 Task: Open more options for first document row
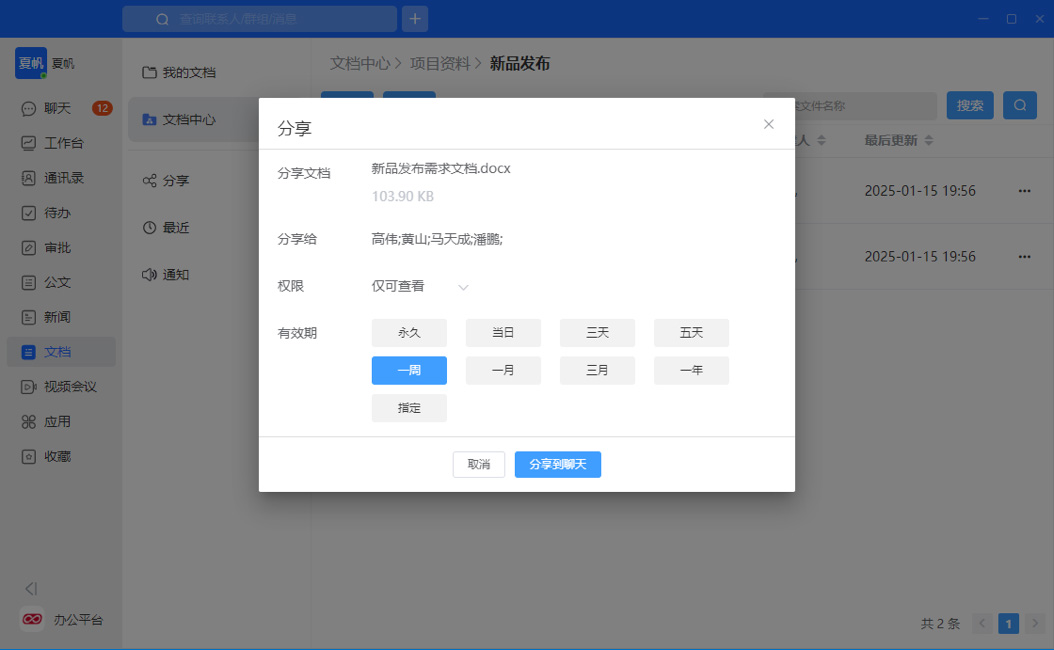[x=1023, y=191]
